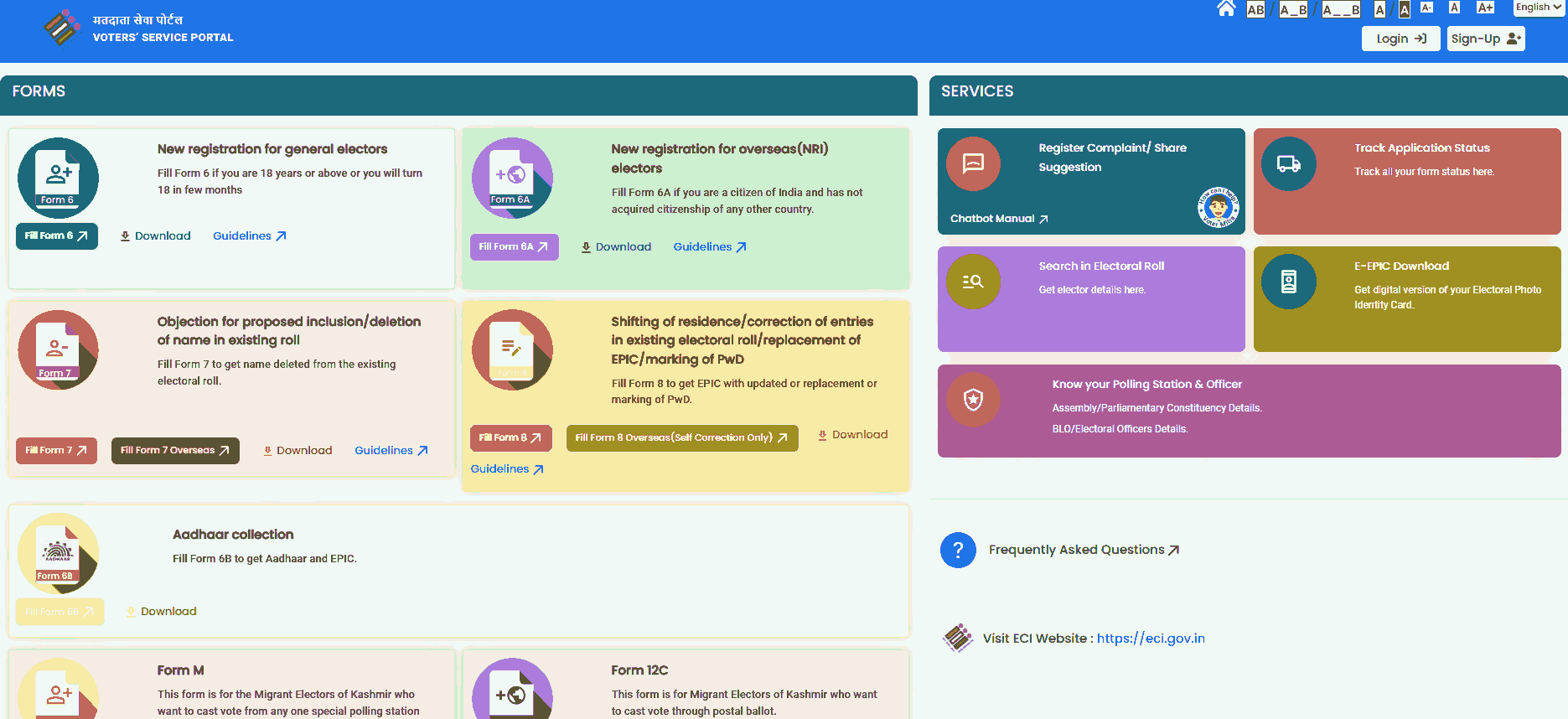Screen dimensions: 1568x719
Task: Click the Form 7 round icon
Action: coord(58,349)
